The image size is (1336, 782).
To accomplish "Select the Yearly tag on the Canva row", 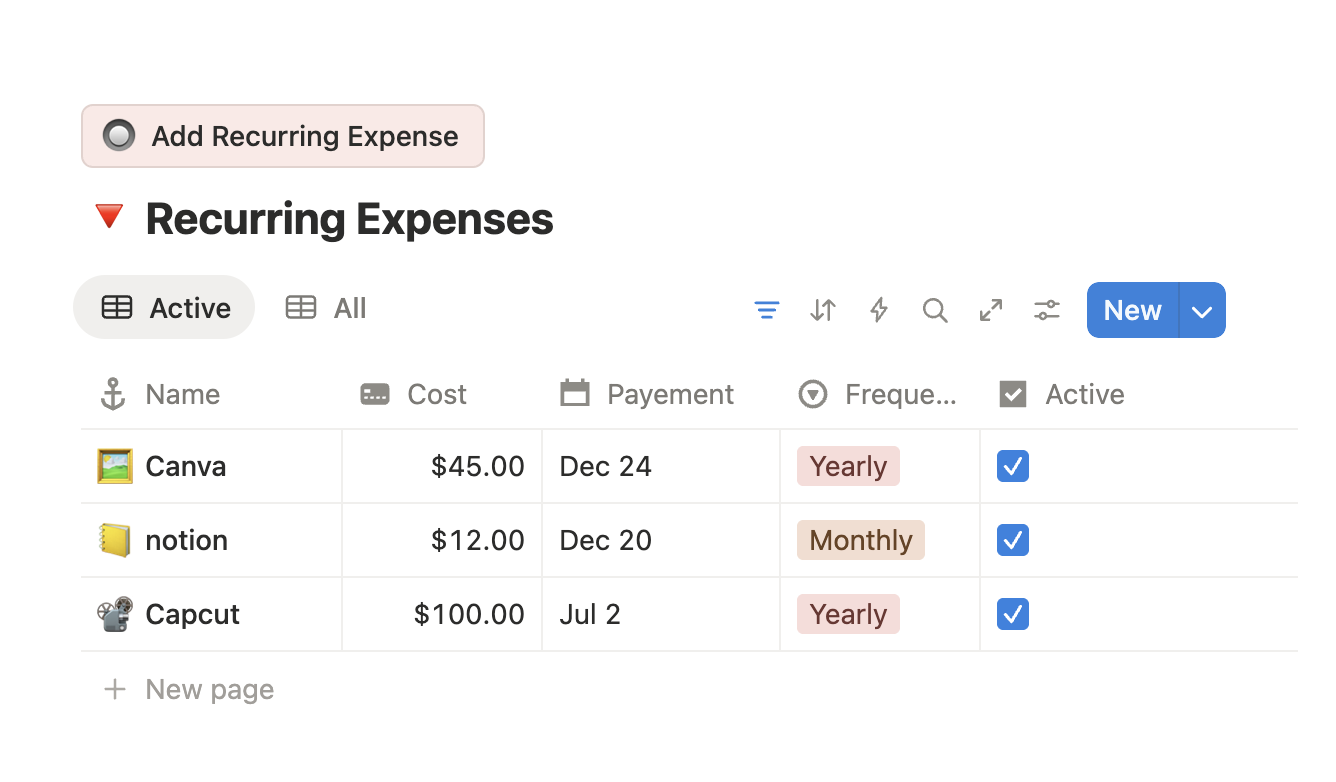I will click(x=848, y=466).
